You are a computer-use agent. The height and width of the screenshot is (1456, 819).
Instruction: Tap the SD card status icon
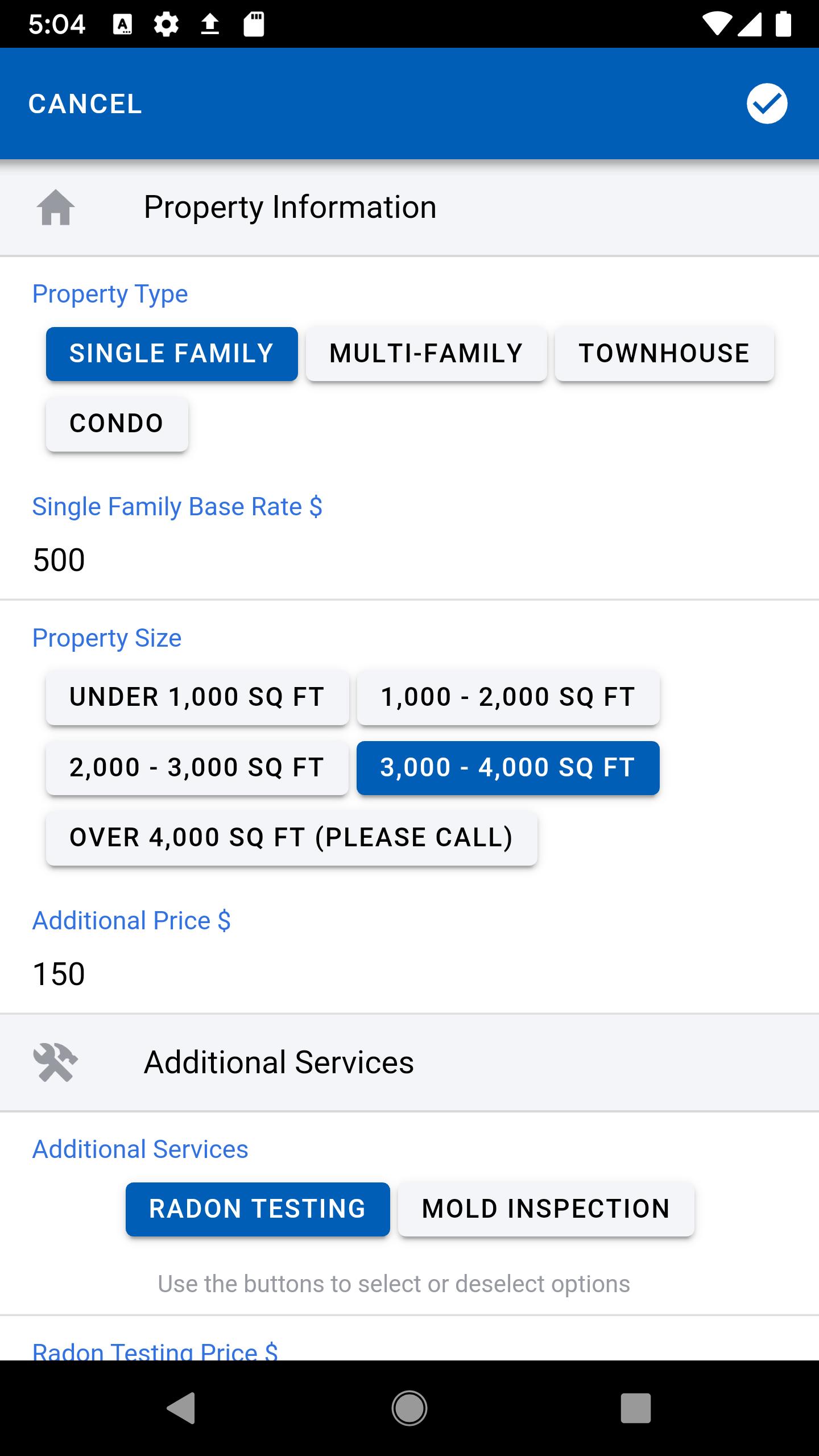pyautogui.click(x=254, y=24)
